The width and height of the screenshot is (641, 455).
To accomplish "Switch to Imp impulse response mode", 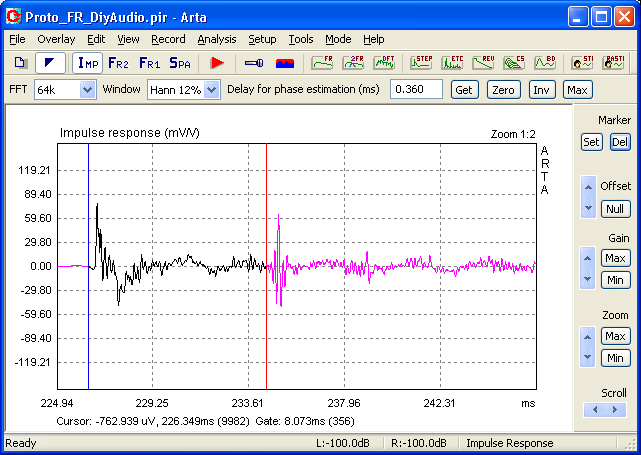I will 88,63.
